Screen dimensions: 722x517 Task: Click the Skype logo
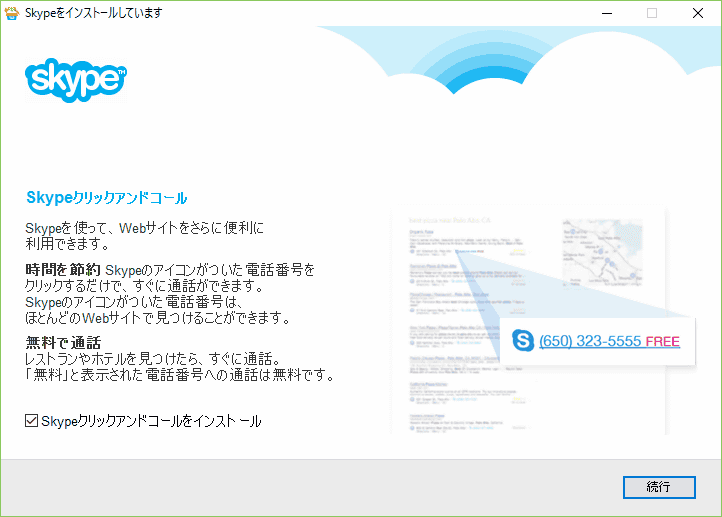[x=76, y=80]
